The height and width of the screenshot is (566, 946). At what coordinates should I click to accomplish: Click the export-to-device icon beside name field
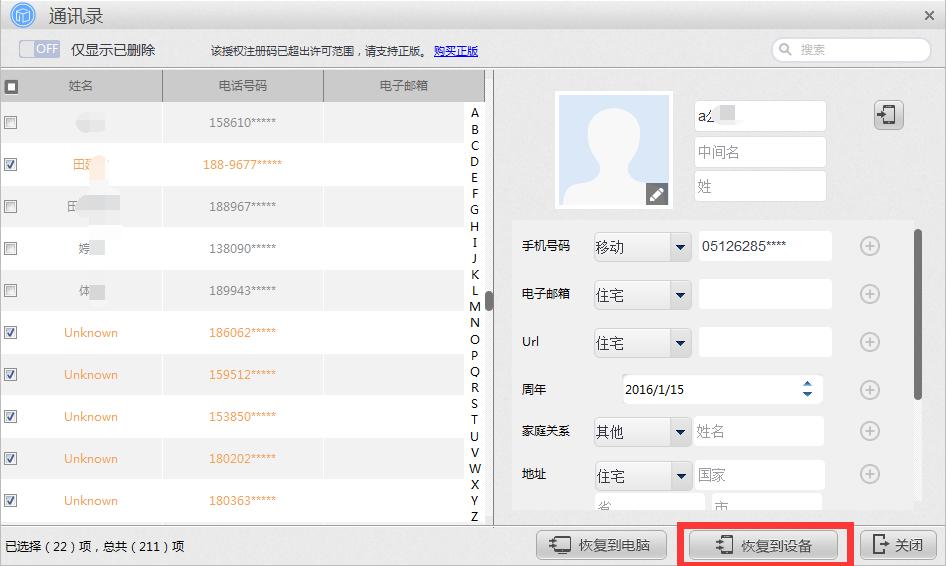point(888,115)
